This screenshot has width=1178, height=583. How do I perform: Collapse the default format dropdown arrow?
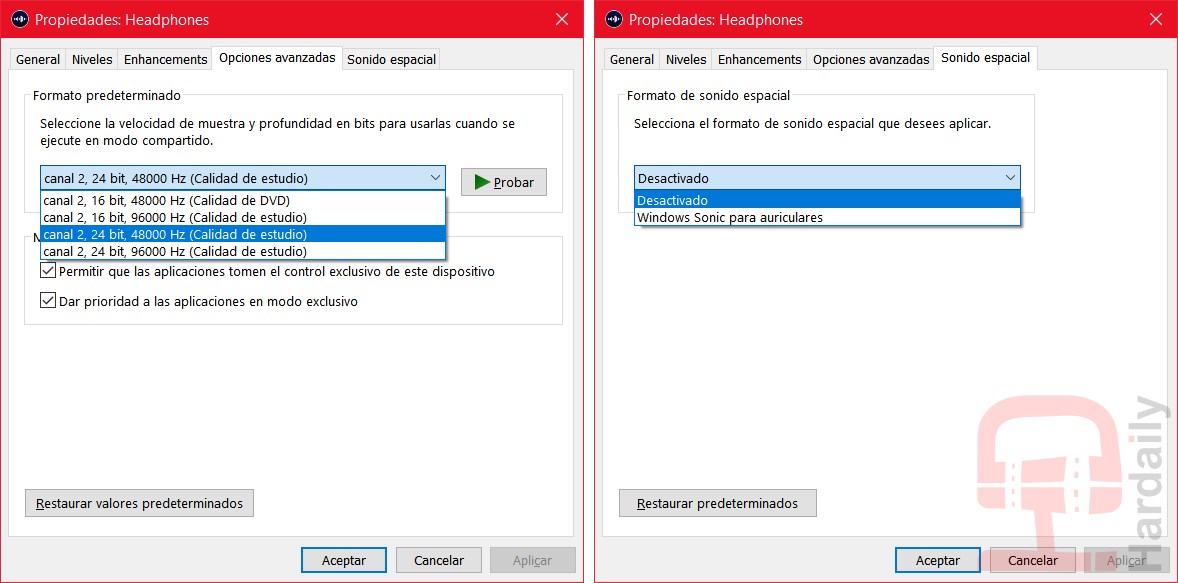[435, 178]
